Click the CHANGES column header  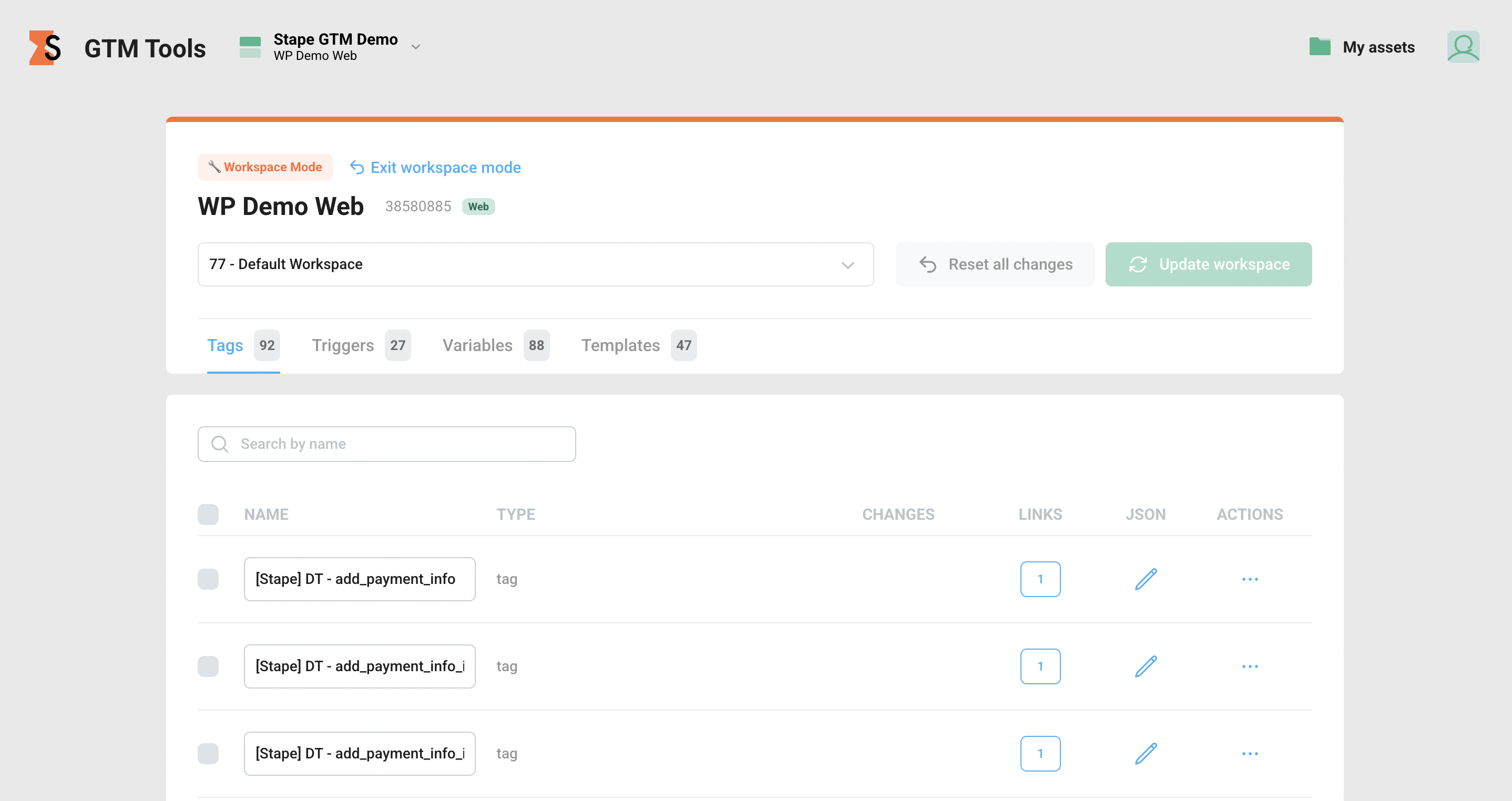[898, 515]
